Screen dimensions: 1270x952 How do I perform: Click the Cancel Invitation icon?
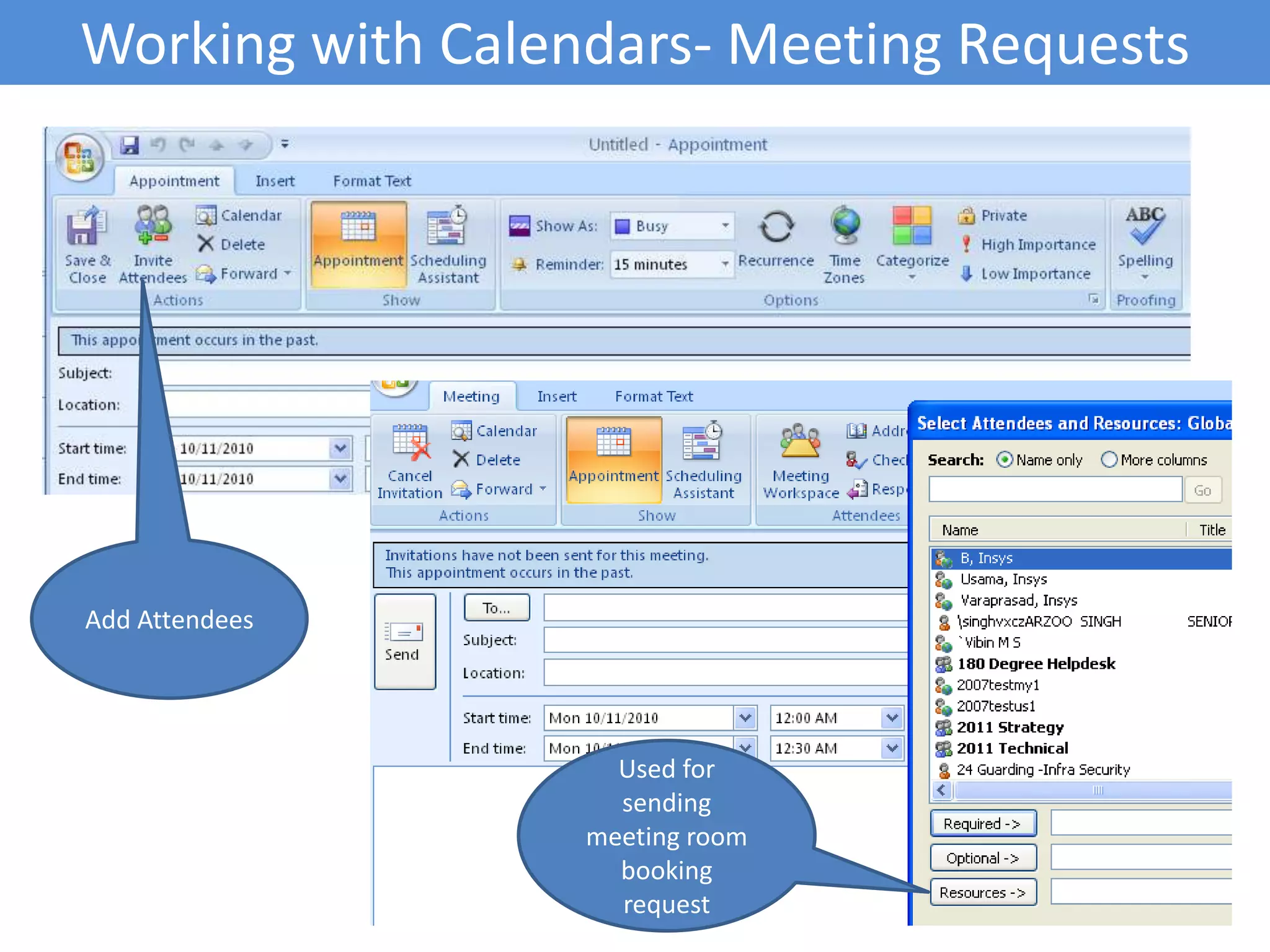410,443
